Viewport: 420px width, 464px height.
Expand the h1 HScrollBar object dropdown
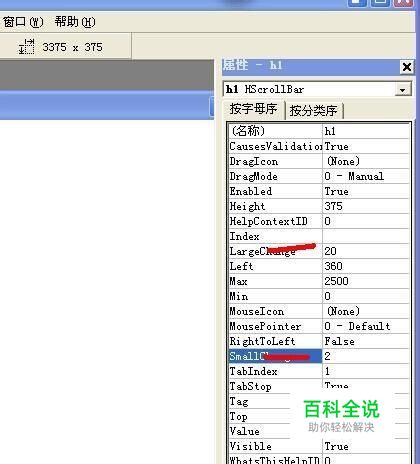tap(403, 90)
